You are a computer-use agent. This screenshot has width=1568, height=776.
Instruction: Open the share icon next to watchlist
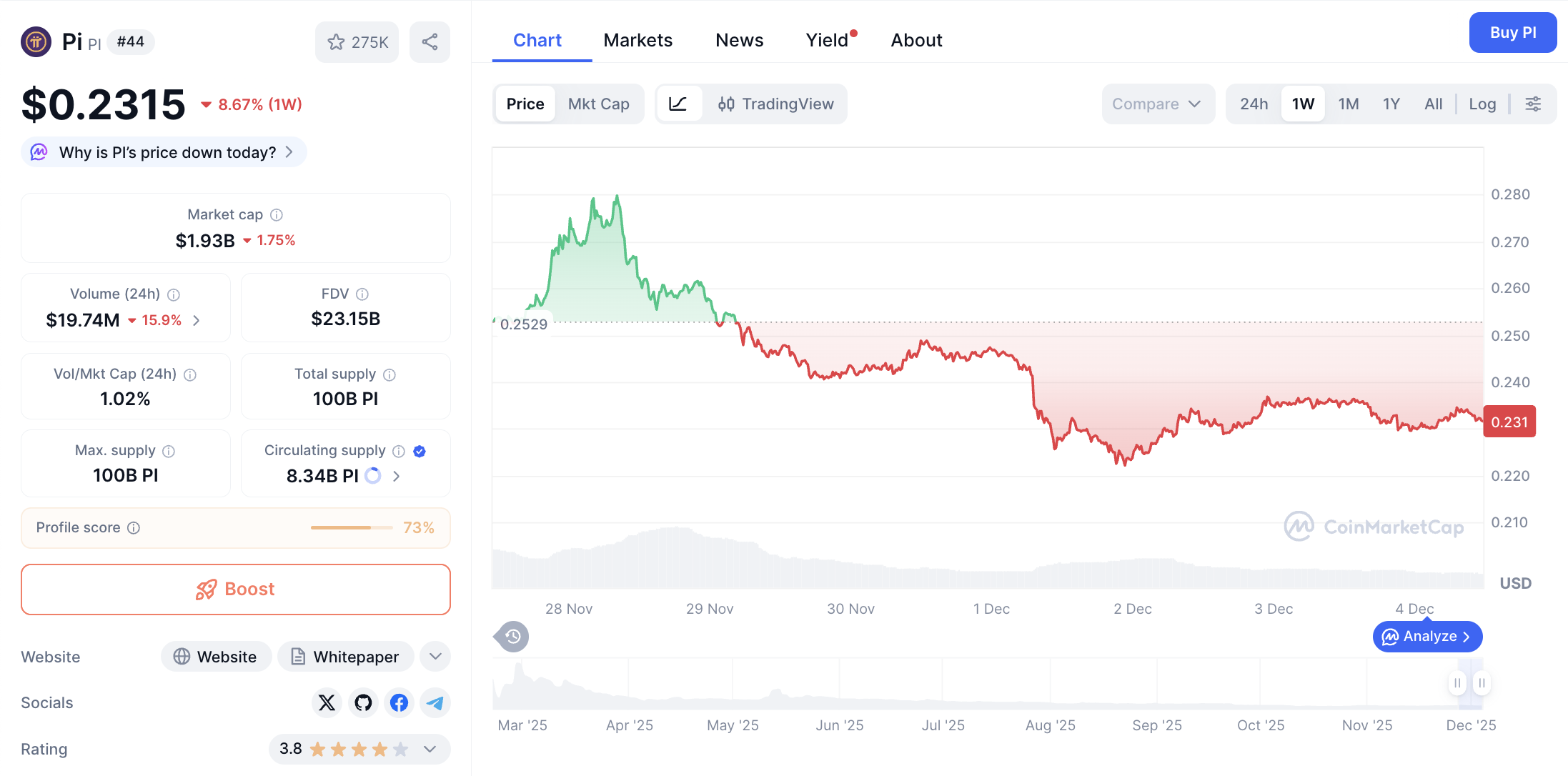click(430, 42)
